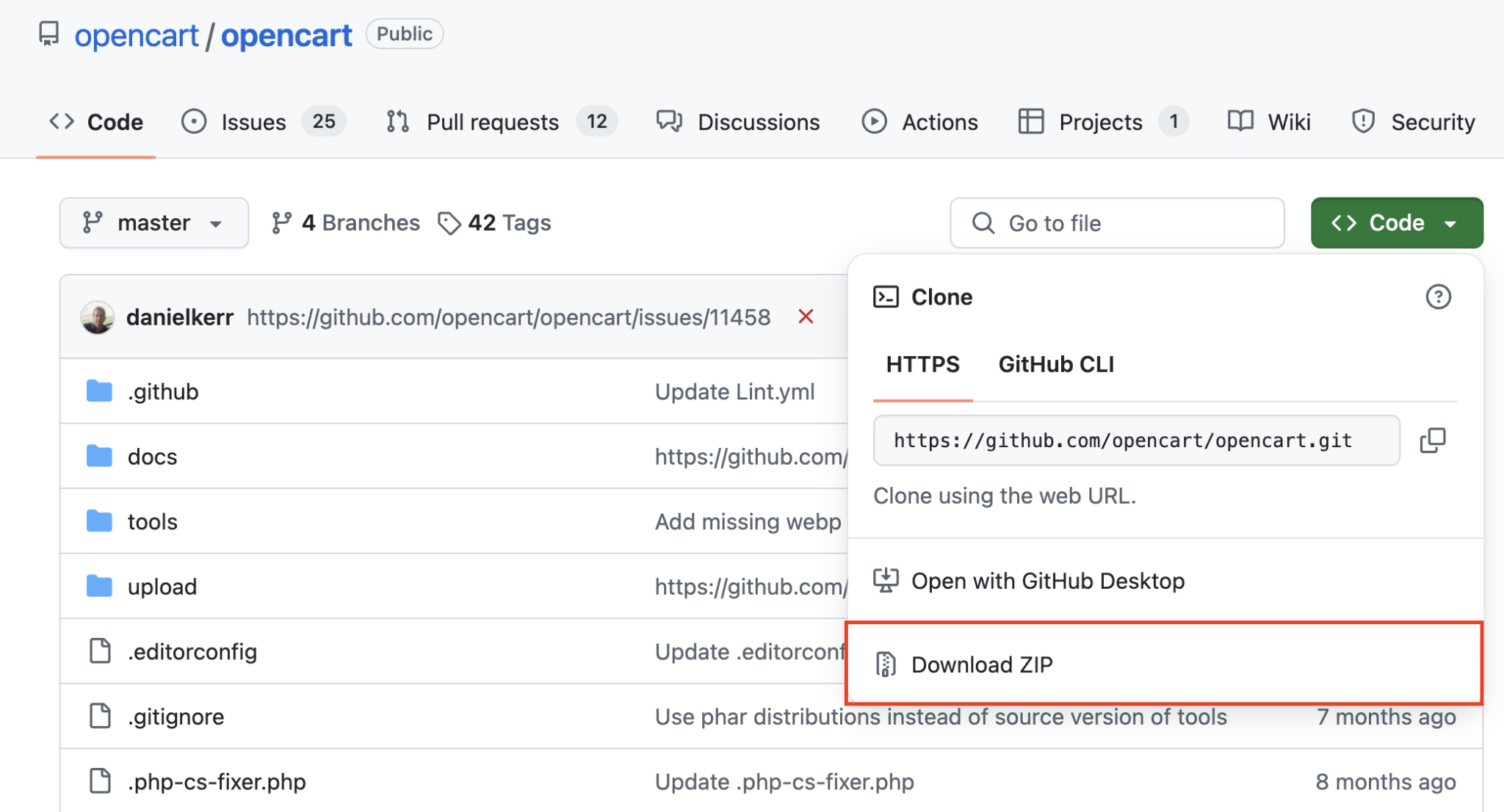Screen dimensions: 1504x812
Task: Dismiss the commit message with the red X
Action: coord(806,316)
